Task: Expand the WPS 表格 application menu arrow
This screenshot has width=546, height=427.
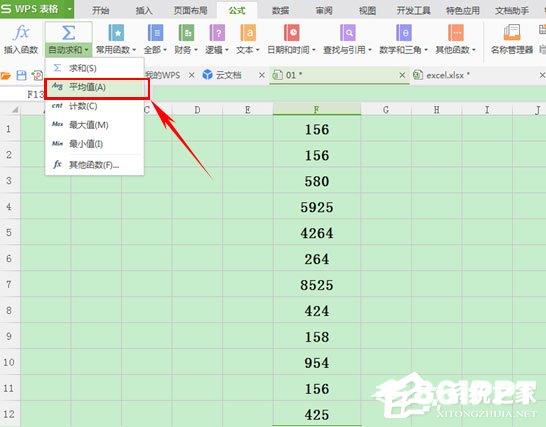Action: [69, 9]
